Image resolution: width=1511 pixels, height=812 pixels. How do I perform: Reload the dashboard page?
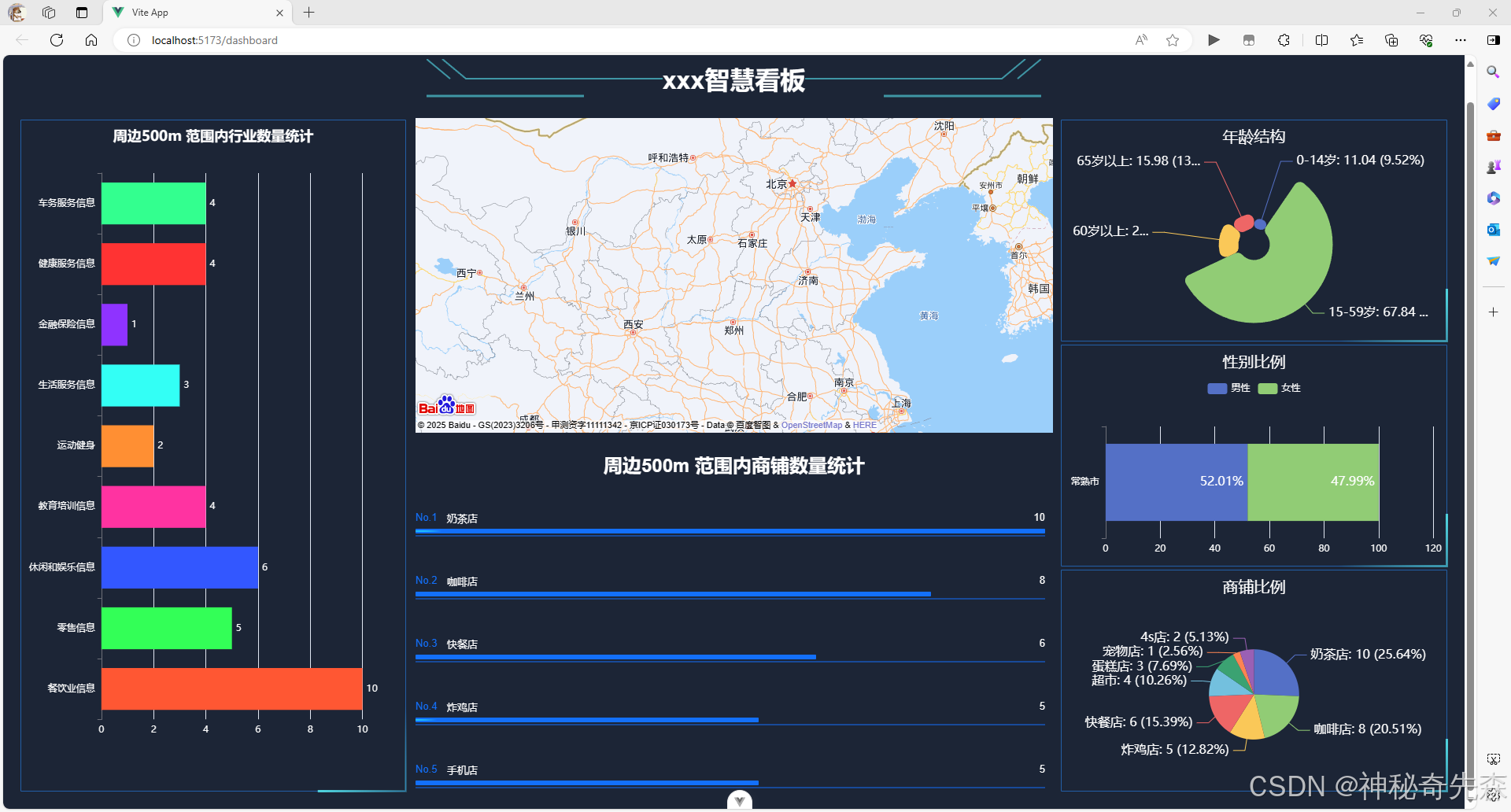(57, 40)
